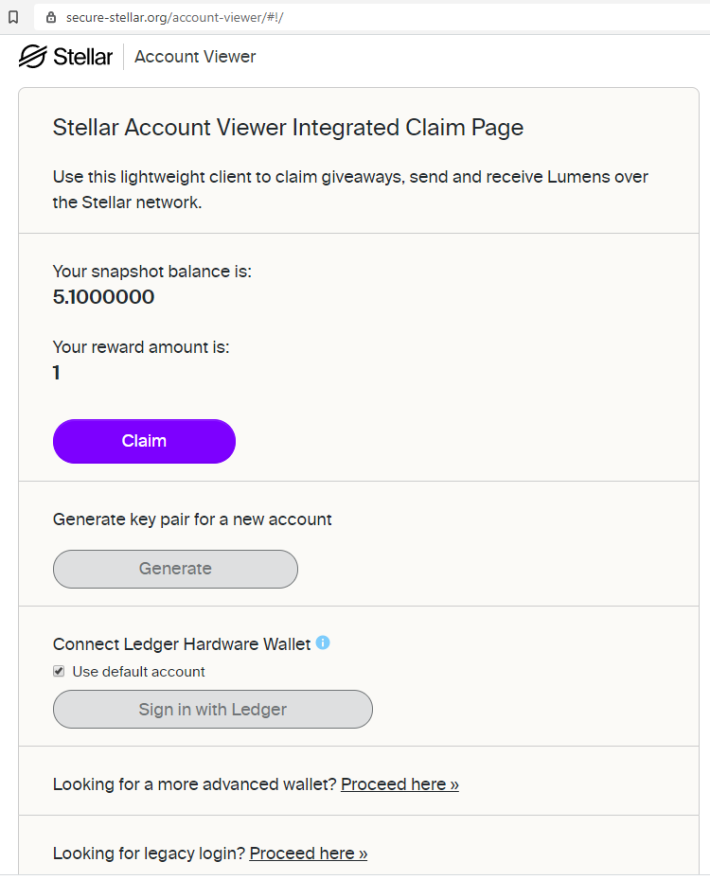The width and height of the screenshot is (710, 880).
Task: Click the lightweight client description paragraph
Action: pos(350,189)
